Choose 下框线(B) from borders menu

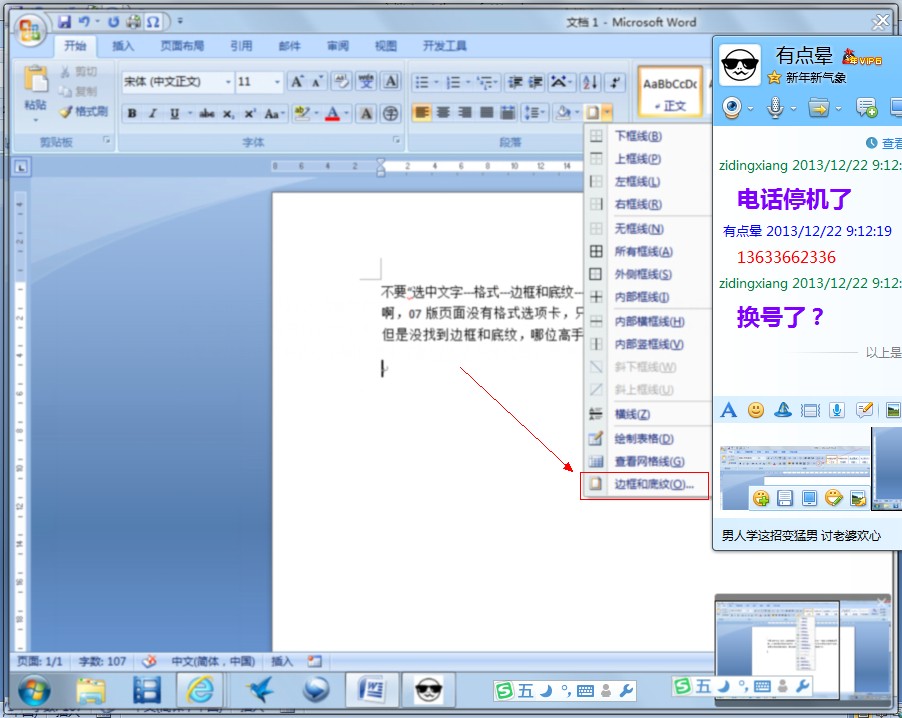(x=647, y=136)
